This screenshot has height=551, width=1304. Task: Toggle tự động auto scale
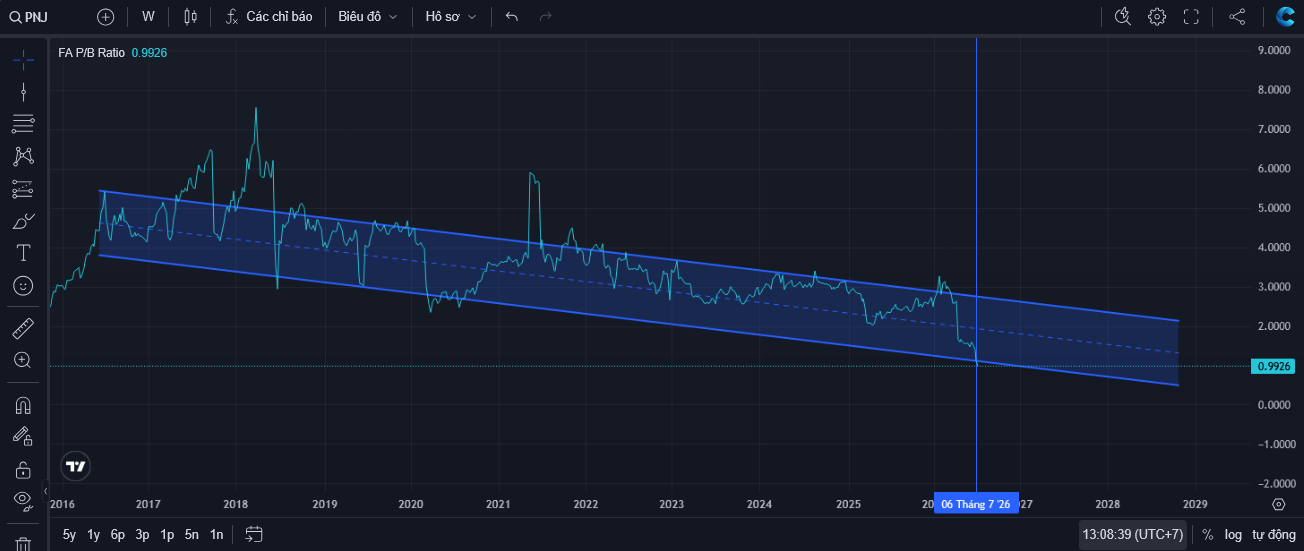coord(1274,535)
